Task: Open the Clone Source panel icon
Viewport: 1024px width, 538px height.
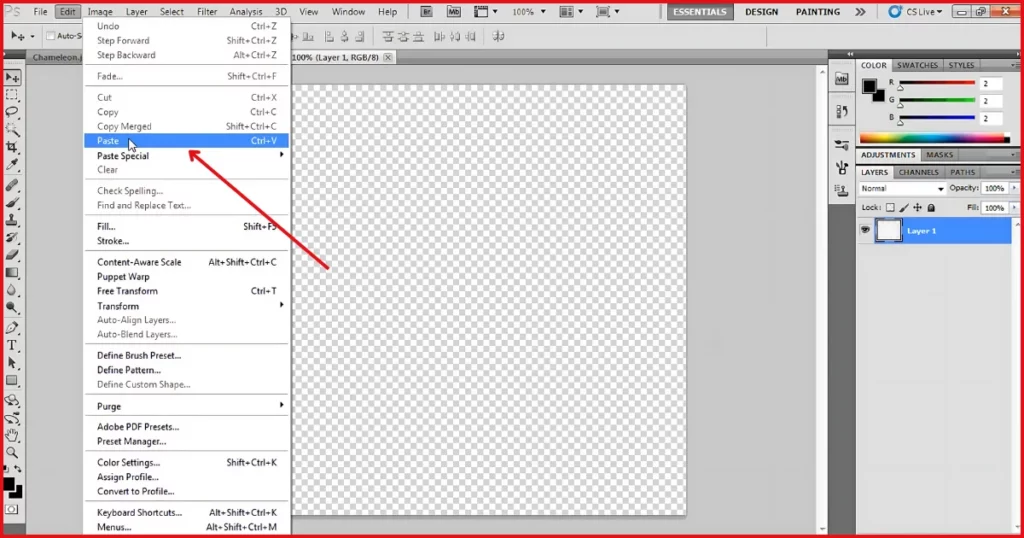Action: click(842, 191)
